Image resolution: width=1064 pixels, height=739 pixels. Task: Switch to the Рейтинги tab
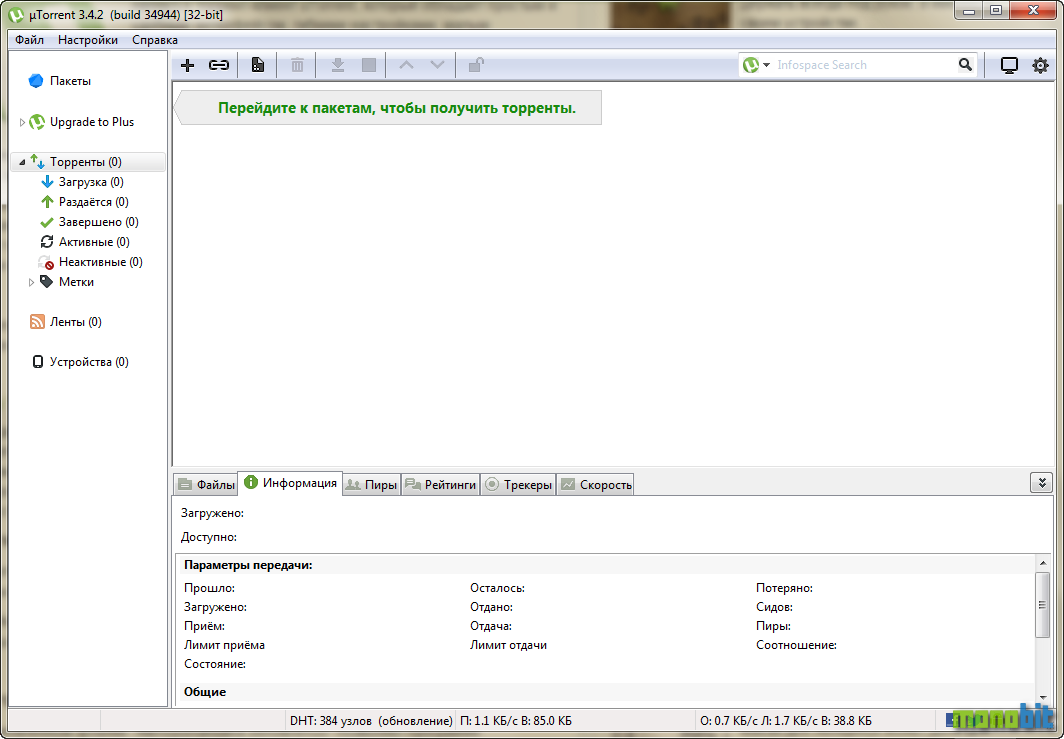(441, 485)
